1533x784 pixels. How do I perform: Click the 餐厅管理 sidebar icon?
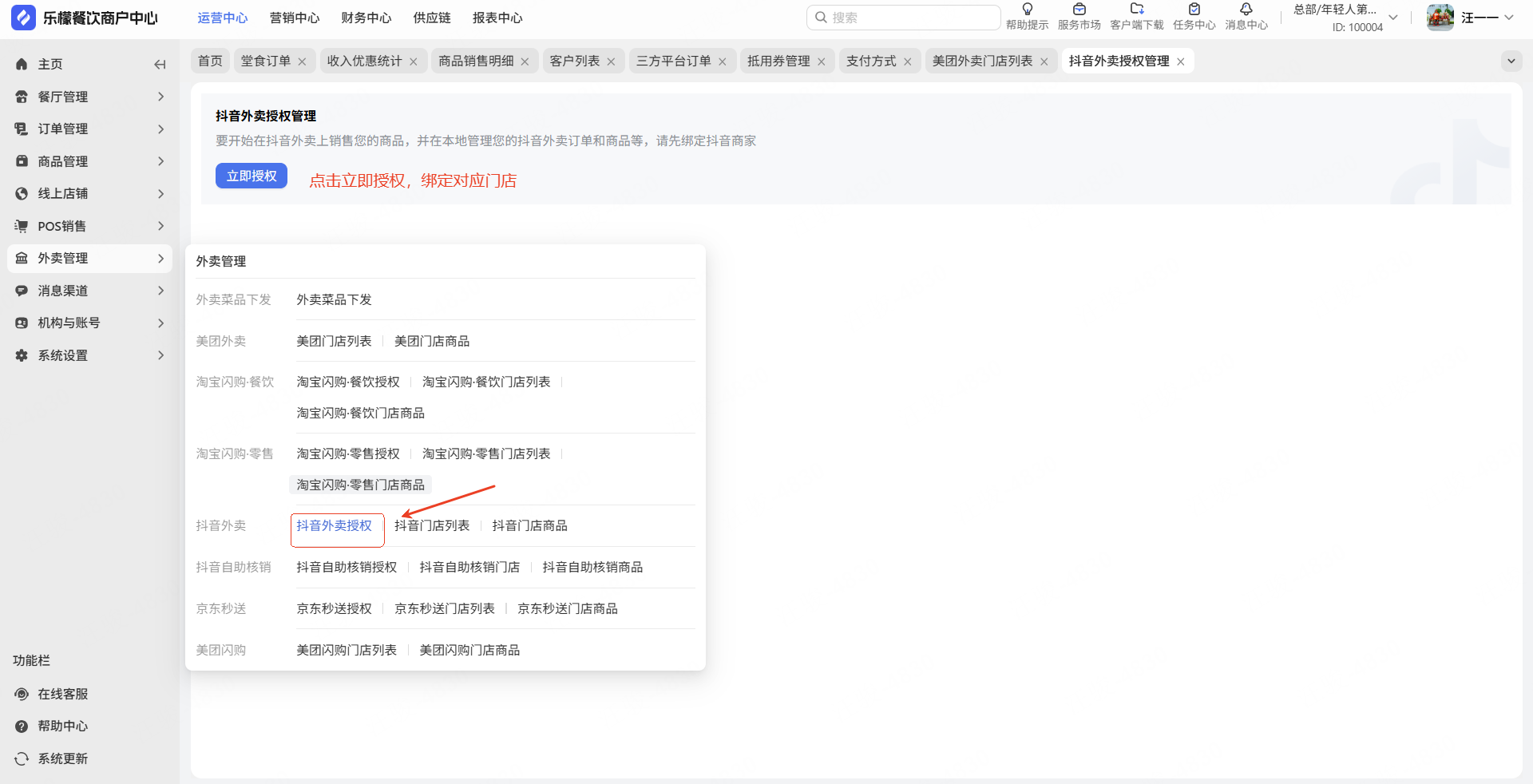tap(22, 97)
